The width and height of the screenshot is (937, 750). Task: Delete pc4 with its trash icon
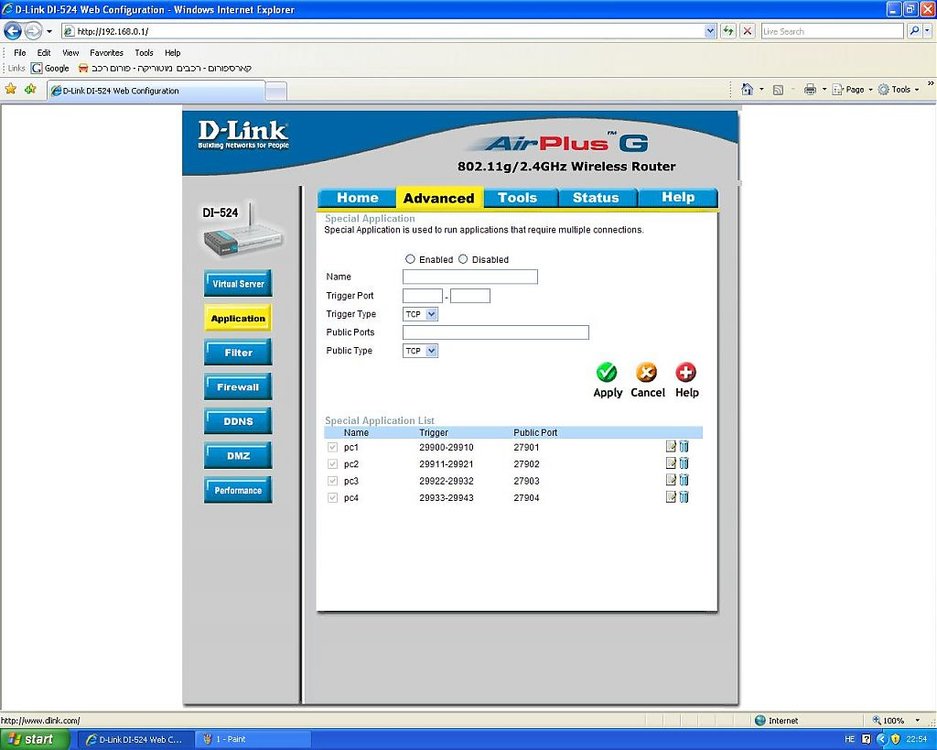(x=684, y=497)
